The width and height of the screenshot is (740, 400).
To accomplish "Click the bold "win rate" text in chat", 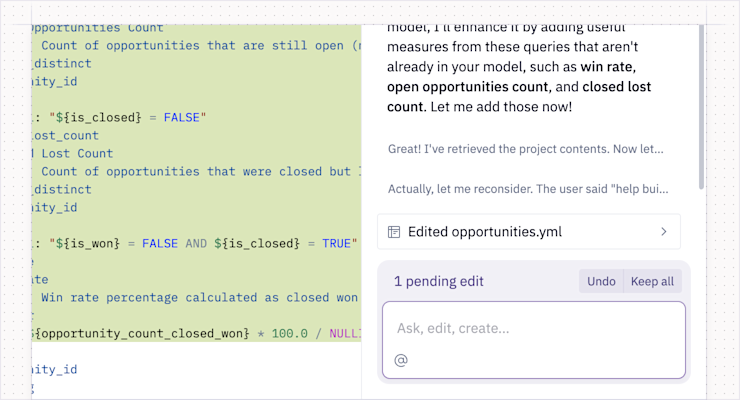I will tap(606, 67).
